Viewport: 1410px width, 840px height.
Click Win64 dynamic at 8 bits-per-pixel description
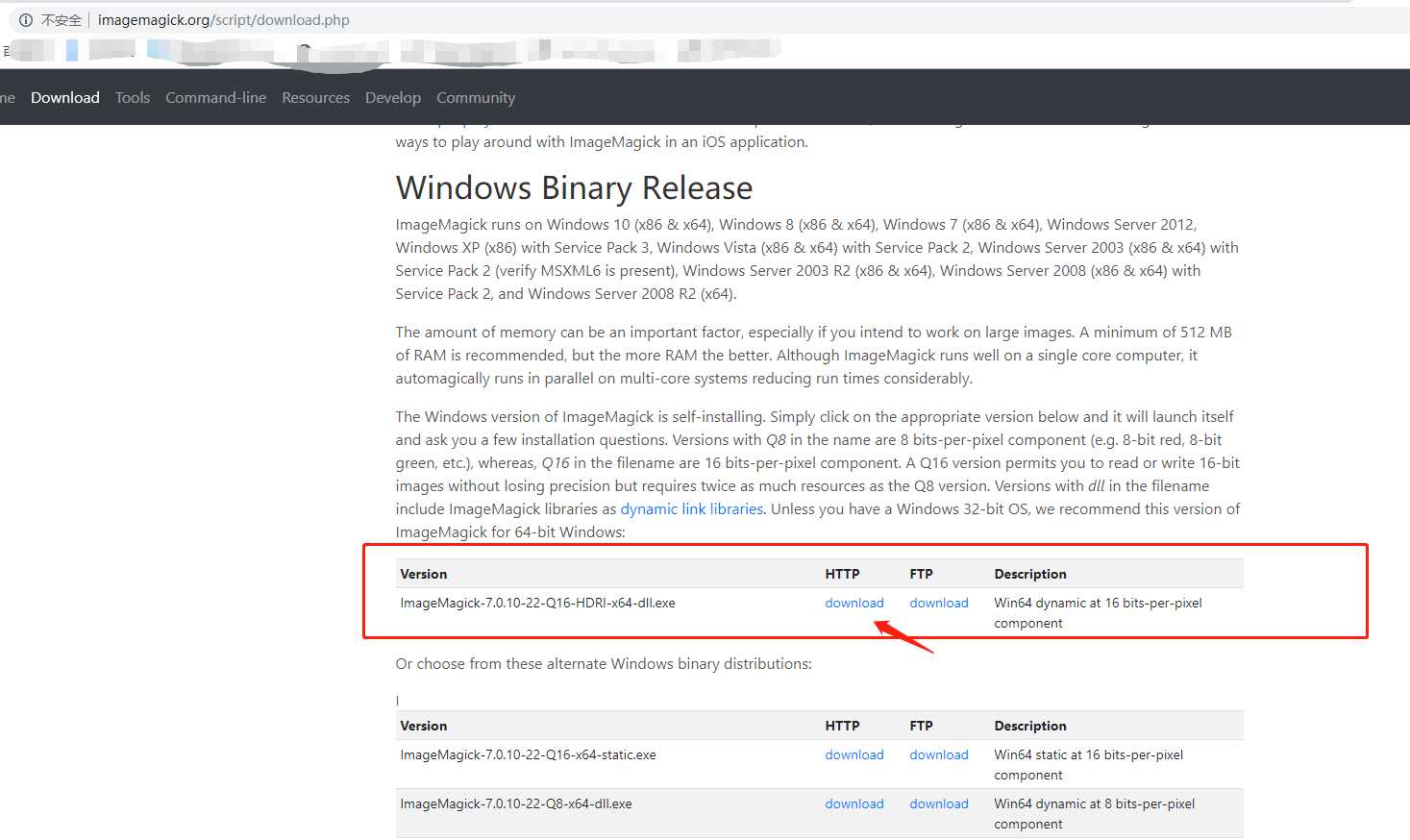click(x=1094, y=814)
